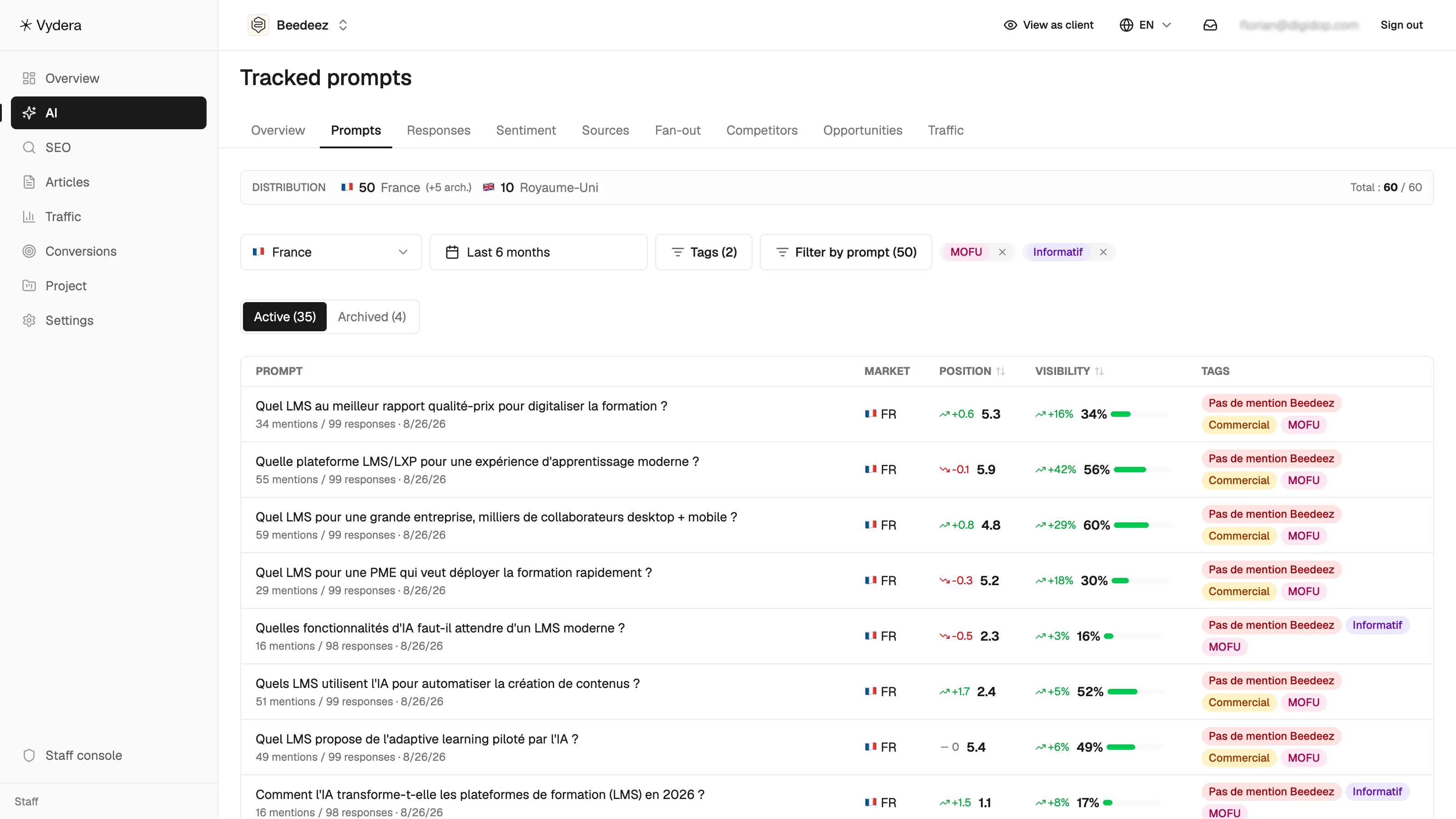
Task: Open prompt about grande entreprise desktop + mobile
Action: (496, 516)
